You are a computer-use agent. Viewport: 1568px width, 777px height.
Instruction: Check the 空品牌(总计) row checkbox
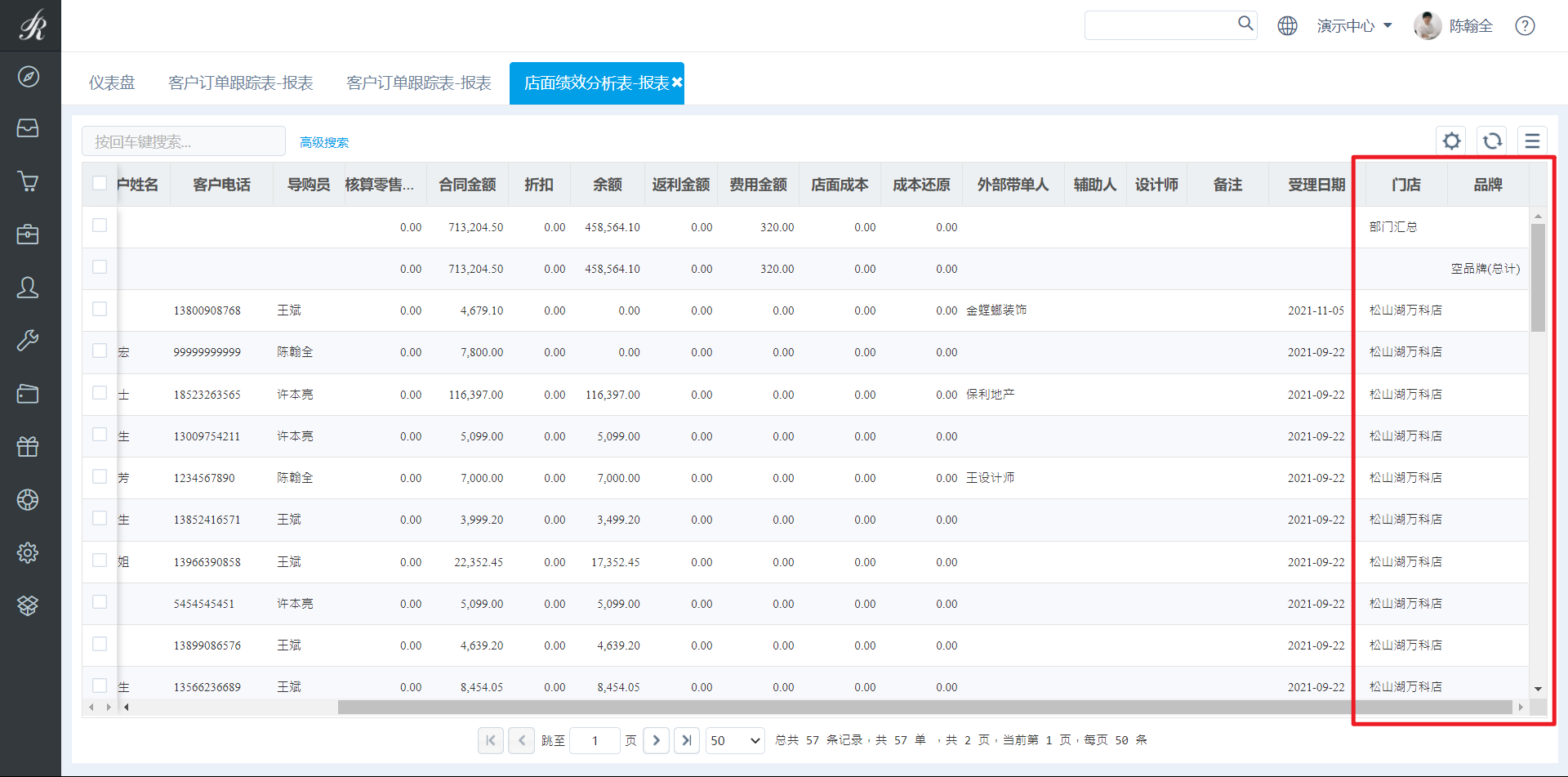(x=100, y=266)
